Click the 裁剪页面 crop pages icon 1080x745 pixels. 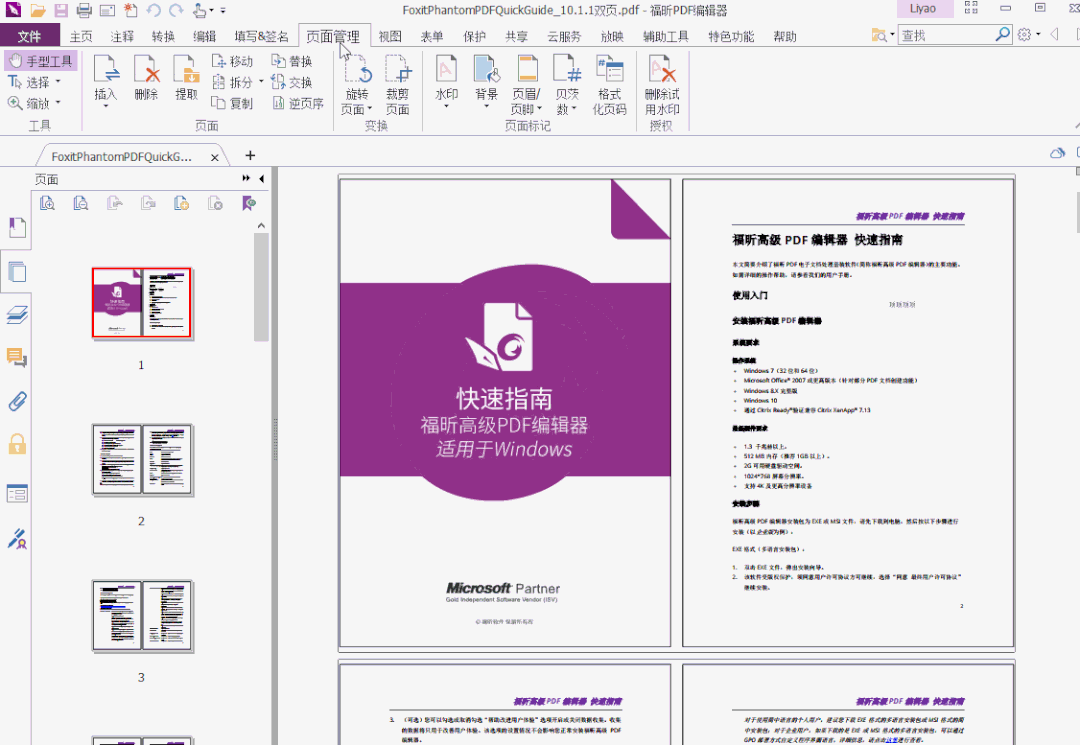(397, 85)
